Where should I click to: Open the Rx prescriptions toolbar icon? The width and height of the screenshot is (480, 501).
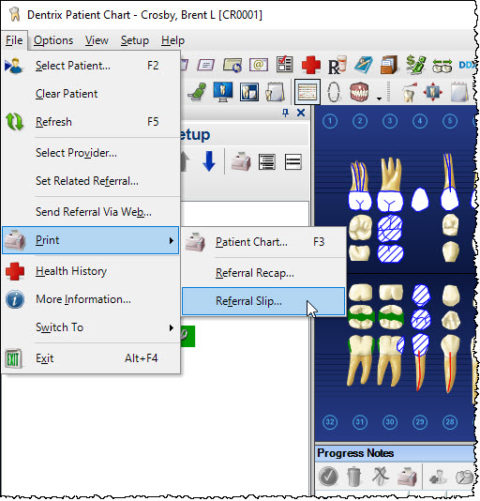tap(337, 65)
